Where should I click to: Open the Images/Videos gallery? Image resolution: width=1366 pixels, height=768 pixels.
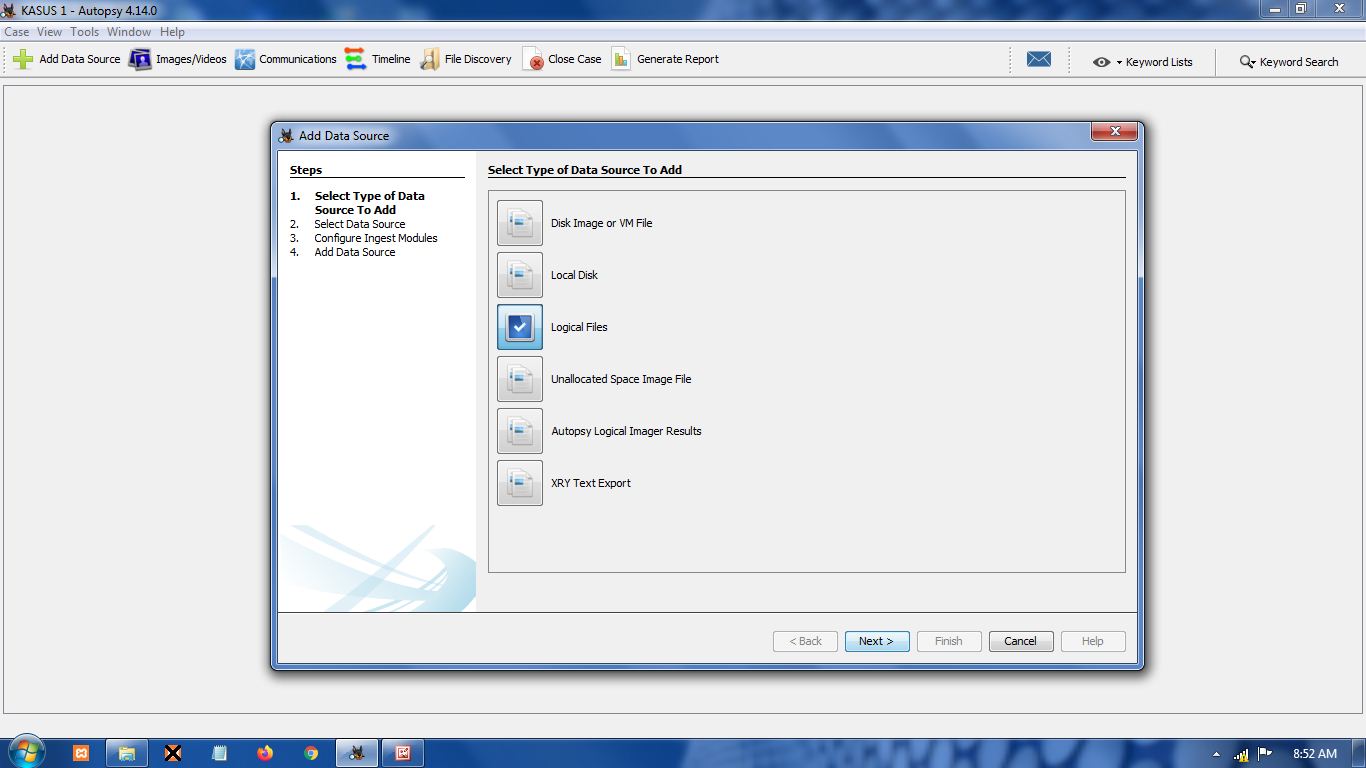tap(141, 59)
